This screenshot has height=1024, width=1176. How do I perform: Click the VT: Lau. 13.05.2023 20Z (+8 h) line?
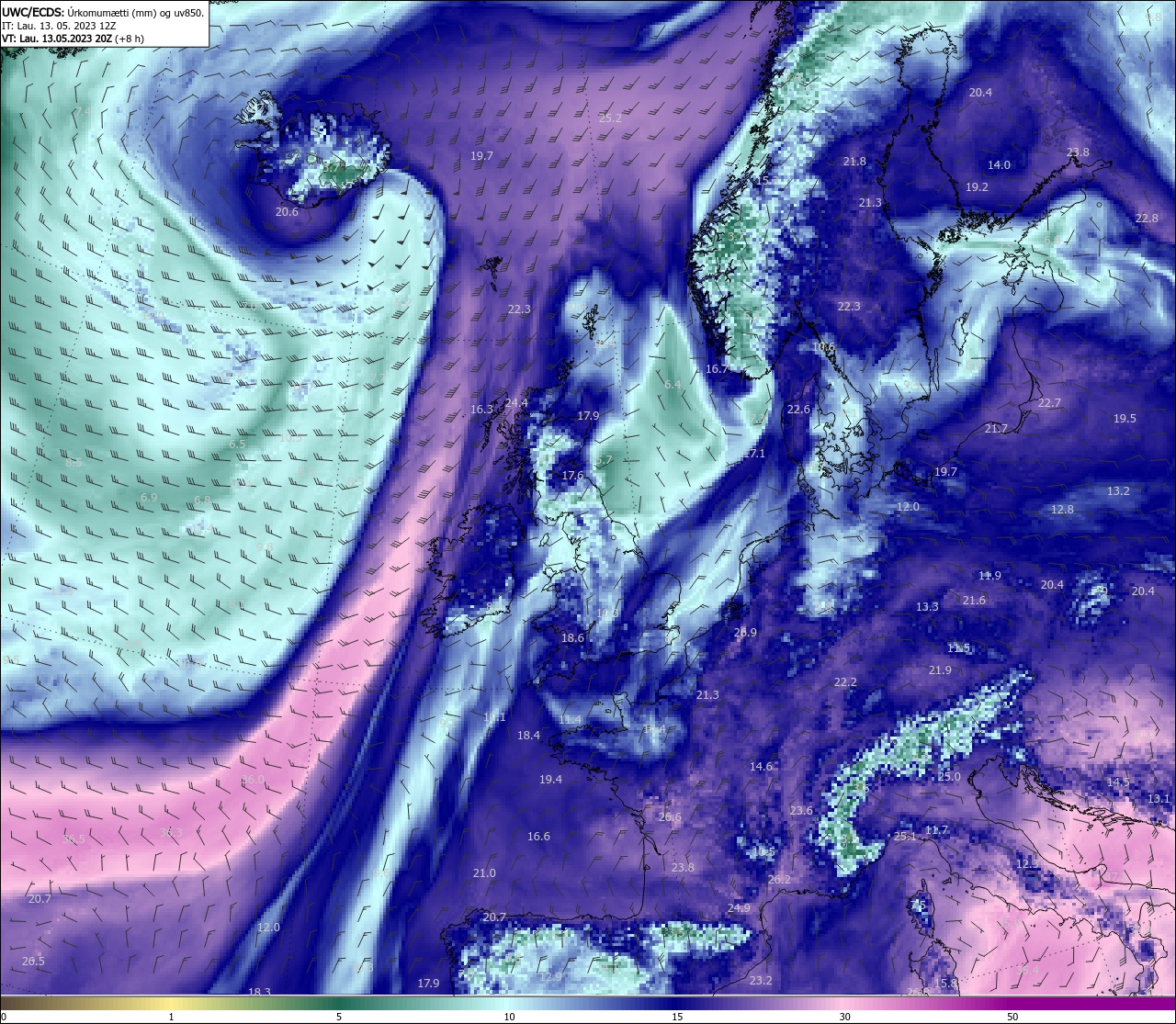pyautogui.click(x=73, y=39)
